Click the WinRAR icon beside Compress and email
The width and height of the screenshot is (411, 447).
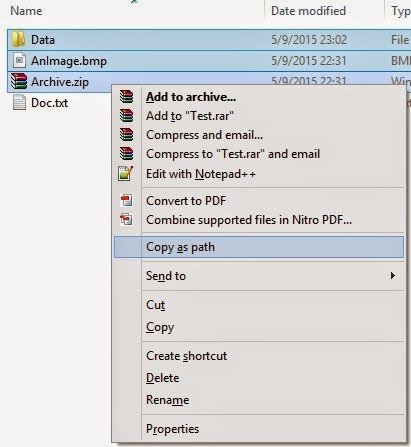(x=127, y=135)
